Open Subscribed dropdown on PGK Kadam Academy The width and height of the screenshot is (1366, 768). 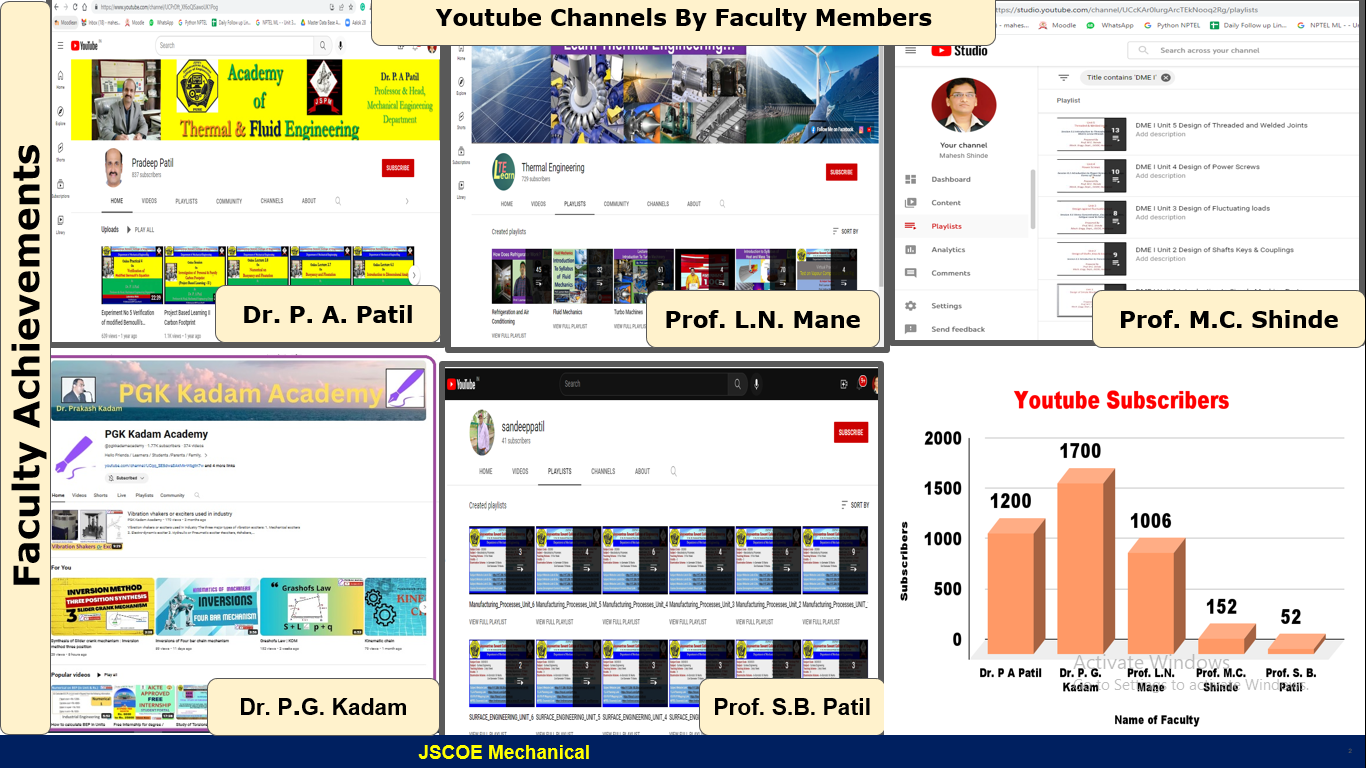[x=127, y=478]
